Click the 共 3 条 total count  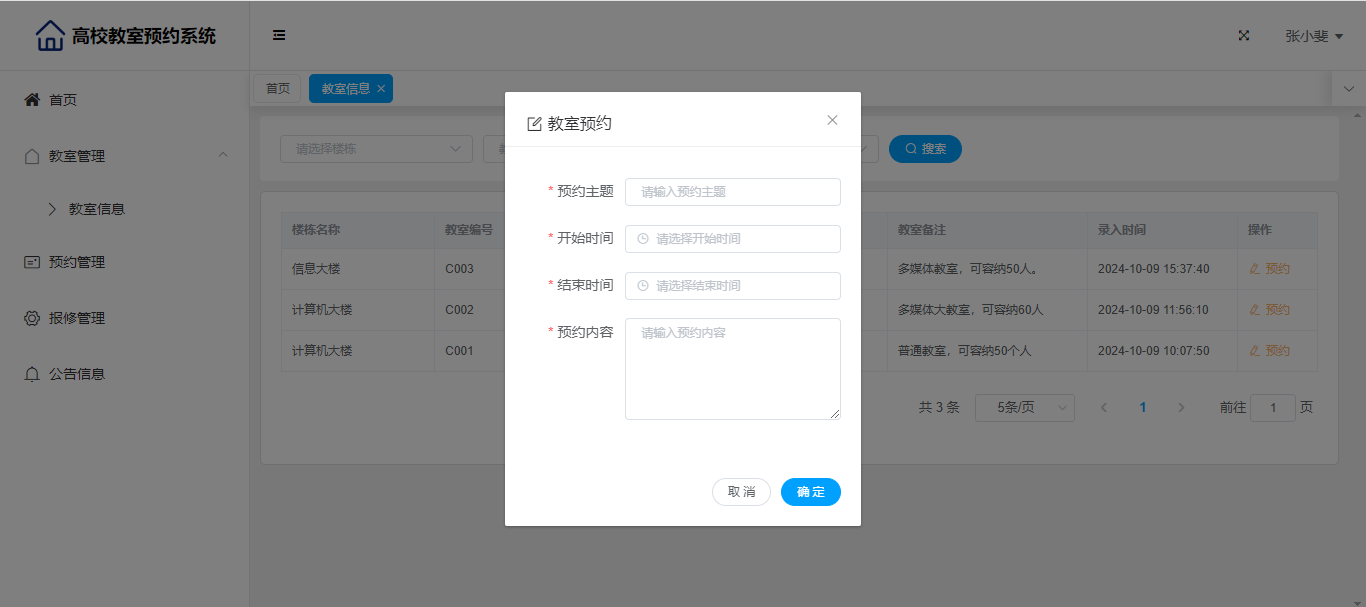click(939, 408)
